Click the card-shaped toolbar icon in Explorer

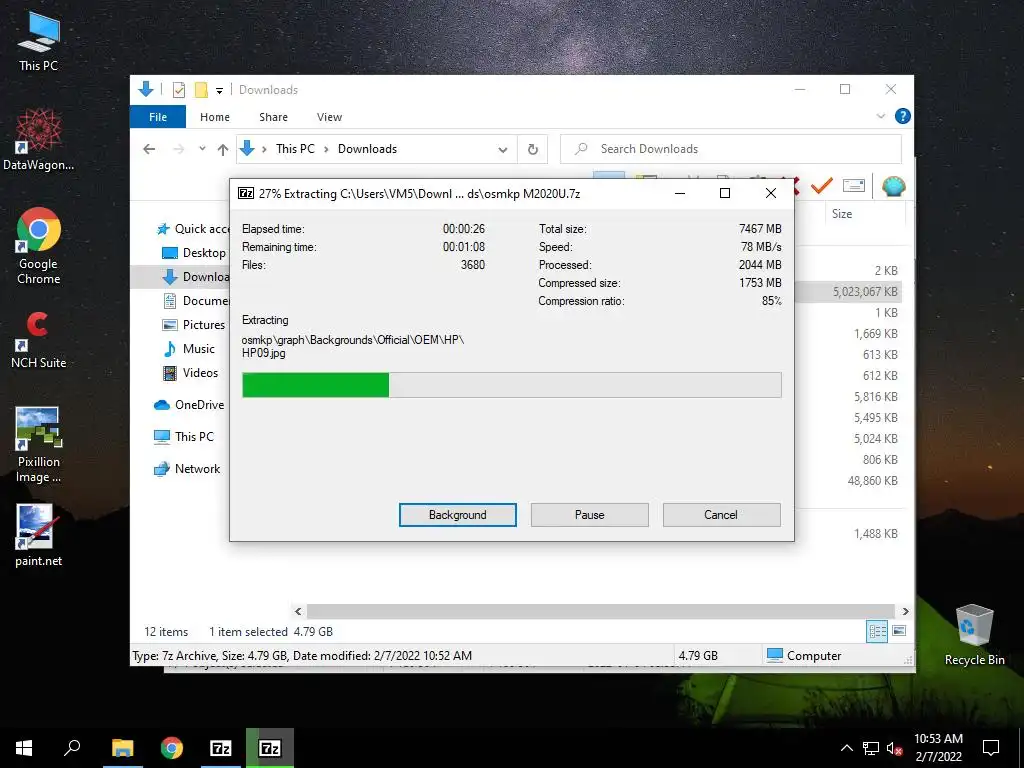(x=854, y=186)
